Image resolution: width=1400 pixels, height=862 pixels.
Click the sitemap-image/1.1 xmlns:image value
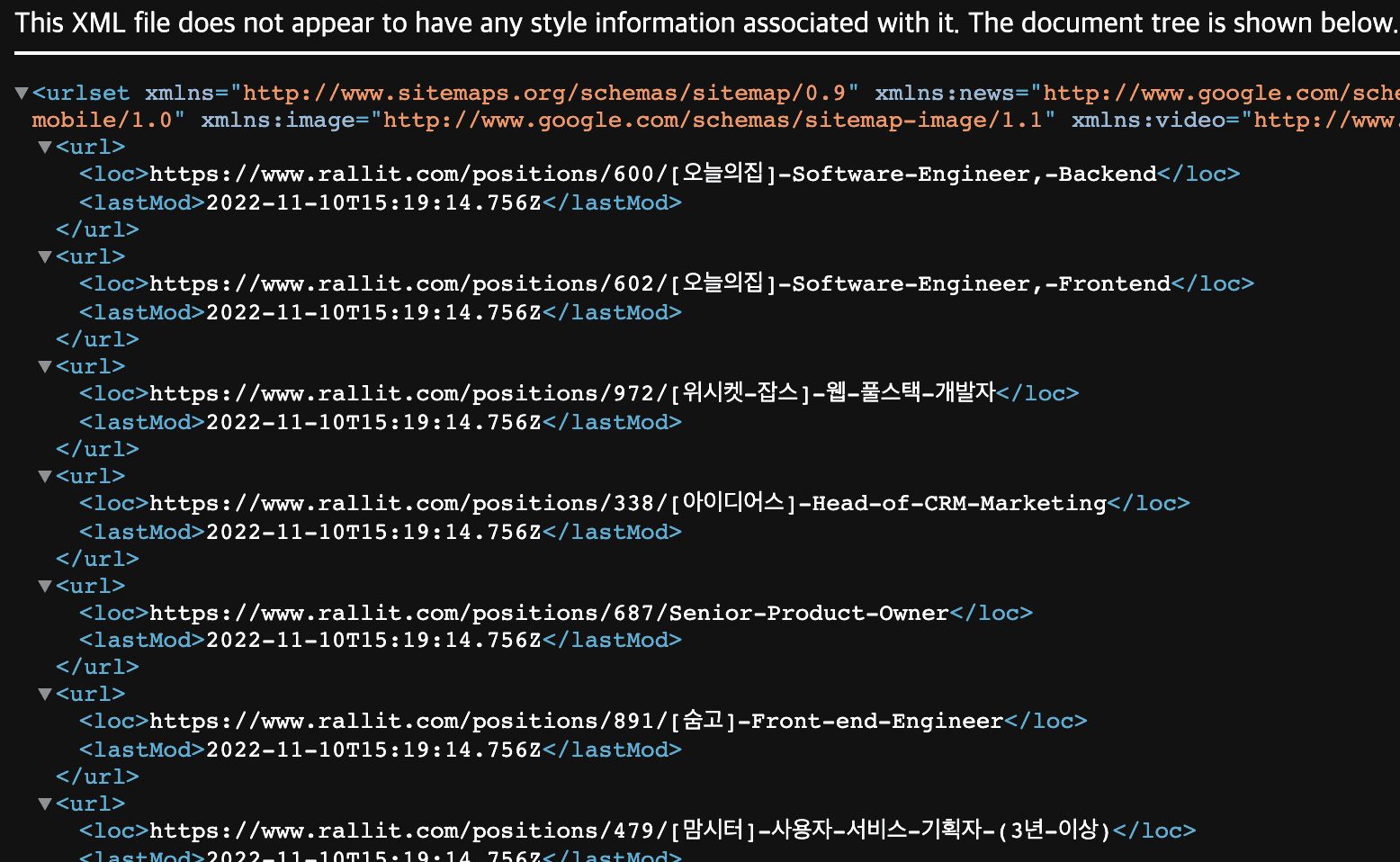click(713, 120)
